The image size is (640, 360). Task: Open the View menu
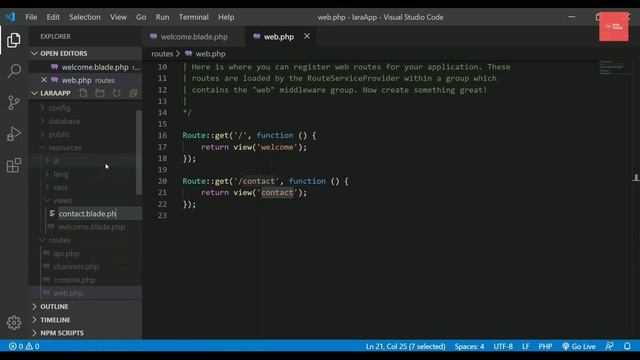pos(118,17)
